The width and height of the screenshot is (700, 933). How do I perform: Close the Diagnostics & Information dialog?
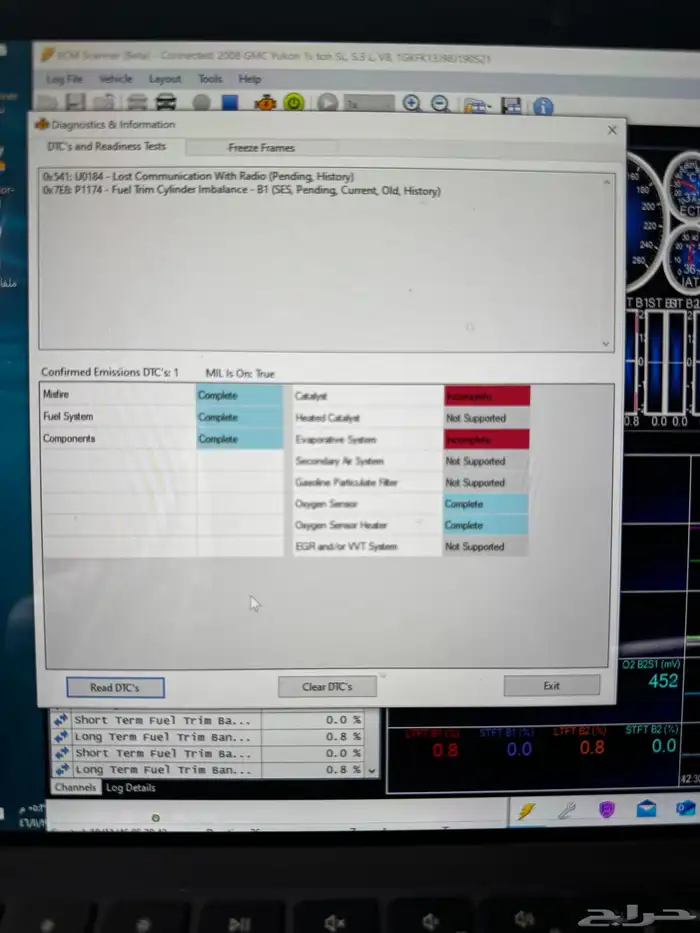(x=612, y=130)
